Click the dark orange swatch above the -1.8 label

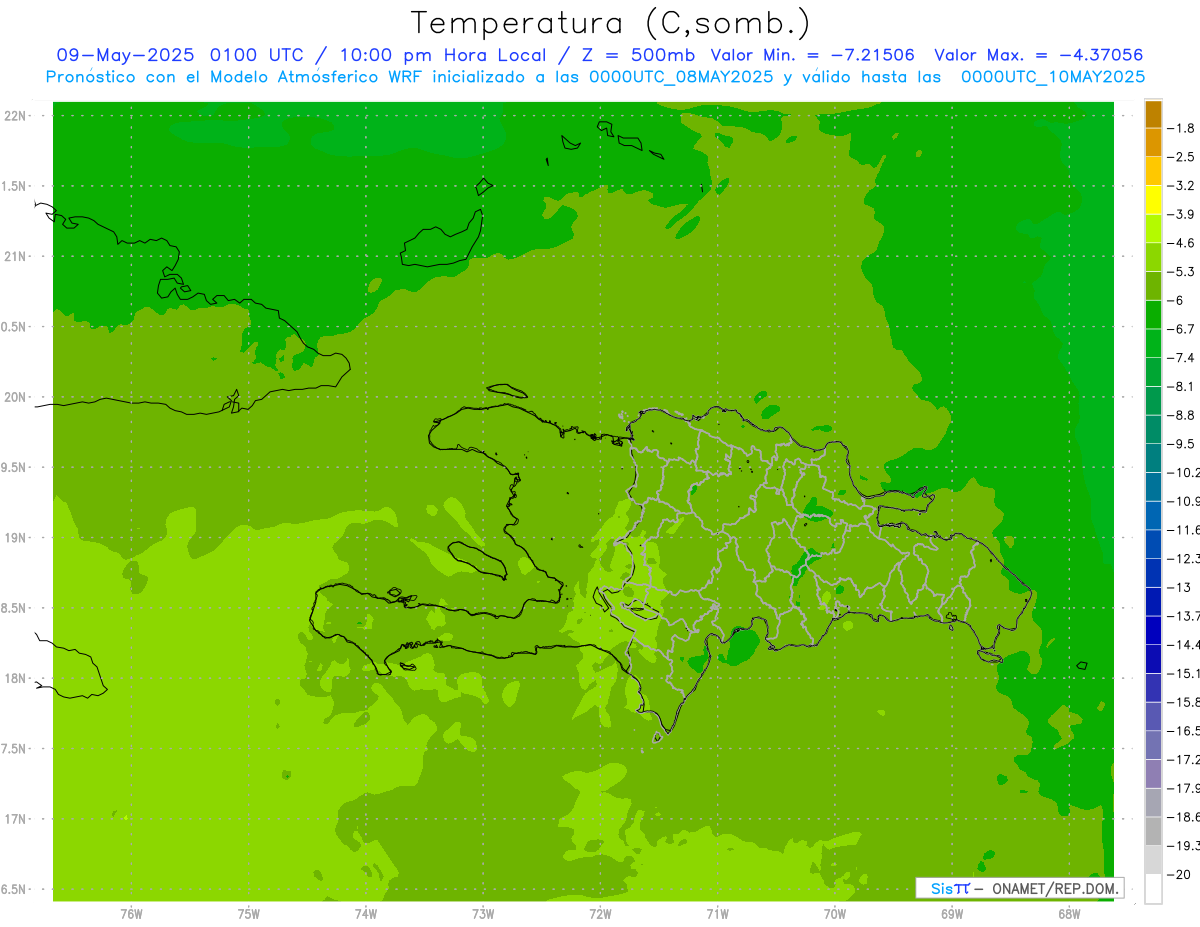tap(1153, 113)
